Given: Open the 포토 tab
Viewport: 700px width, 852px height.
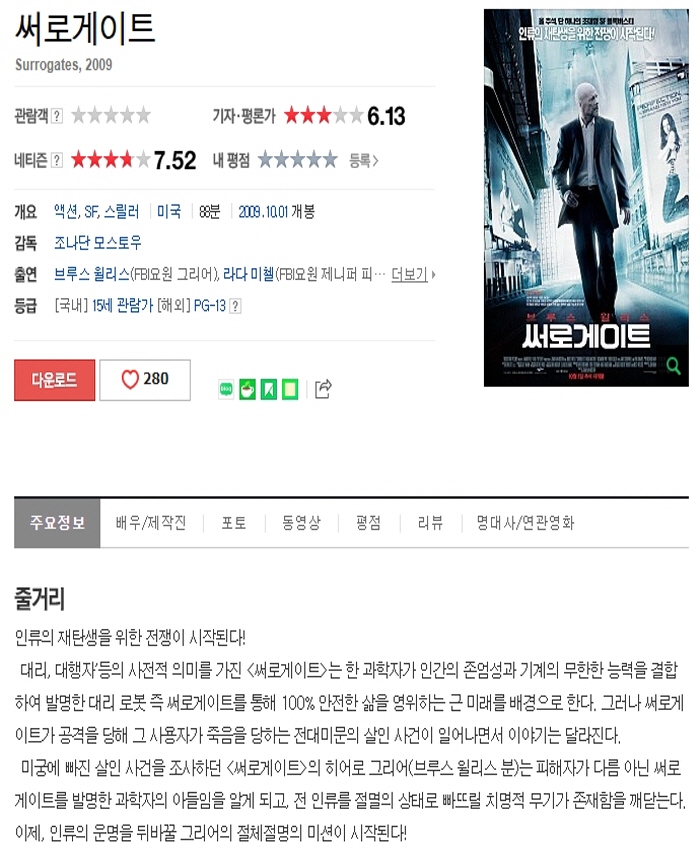Looking at the screenshot, I should click(234, 523).
